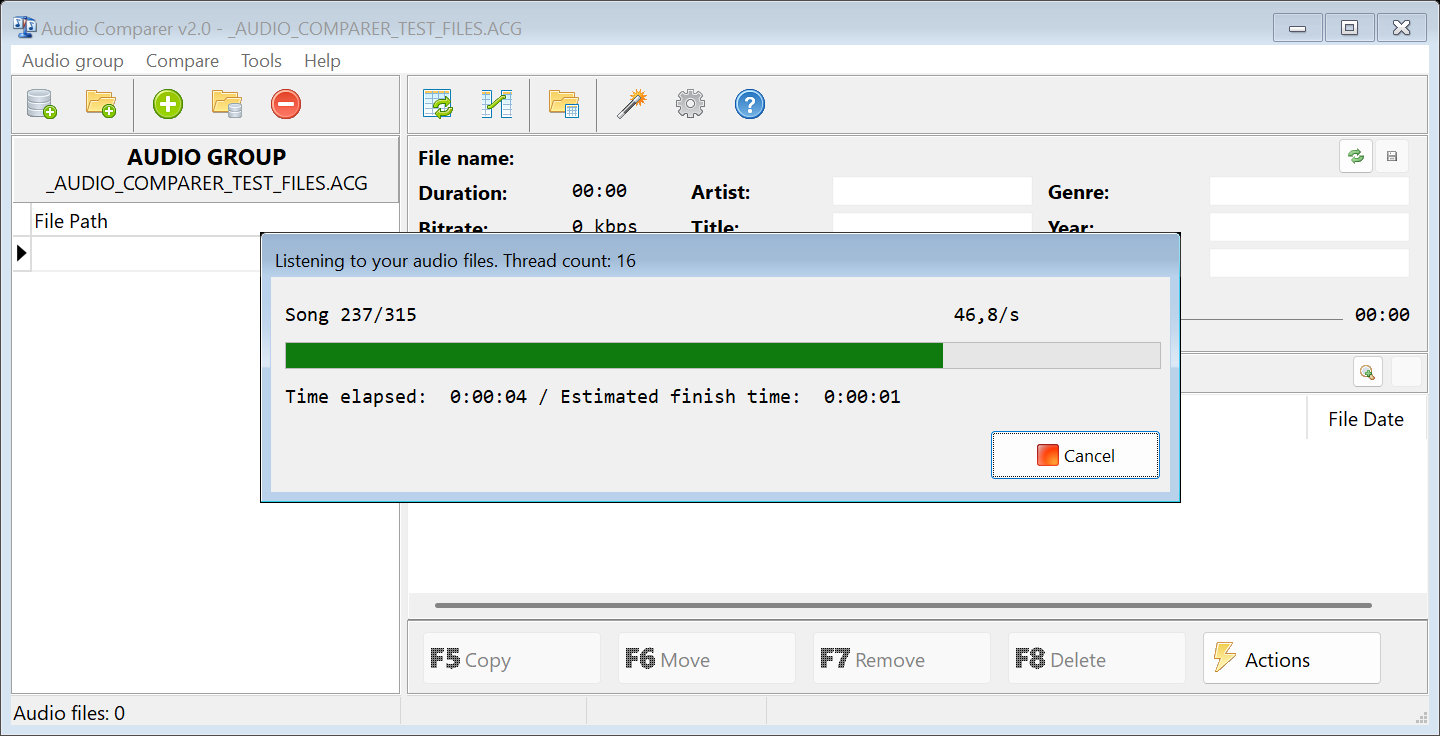Click the Genre input field

1309,192
